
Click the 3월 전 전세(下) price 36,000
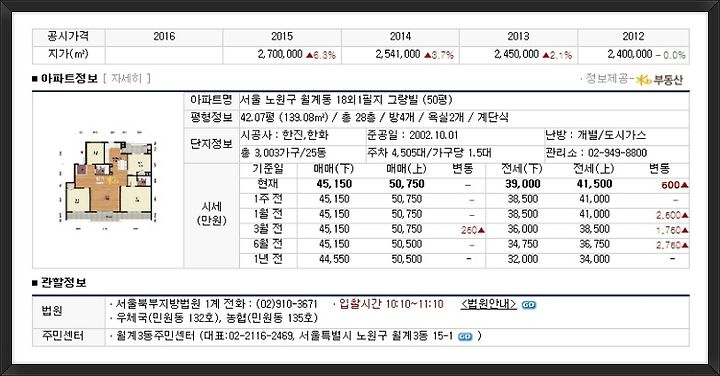523,229
